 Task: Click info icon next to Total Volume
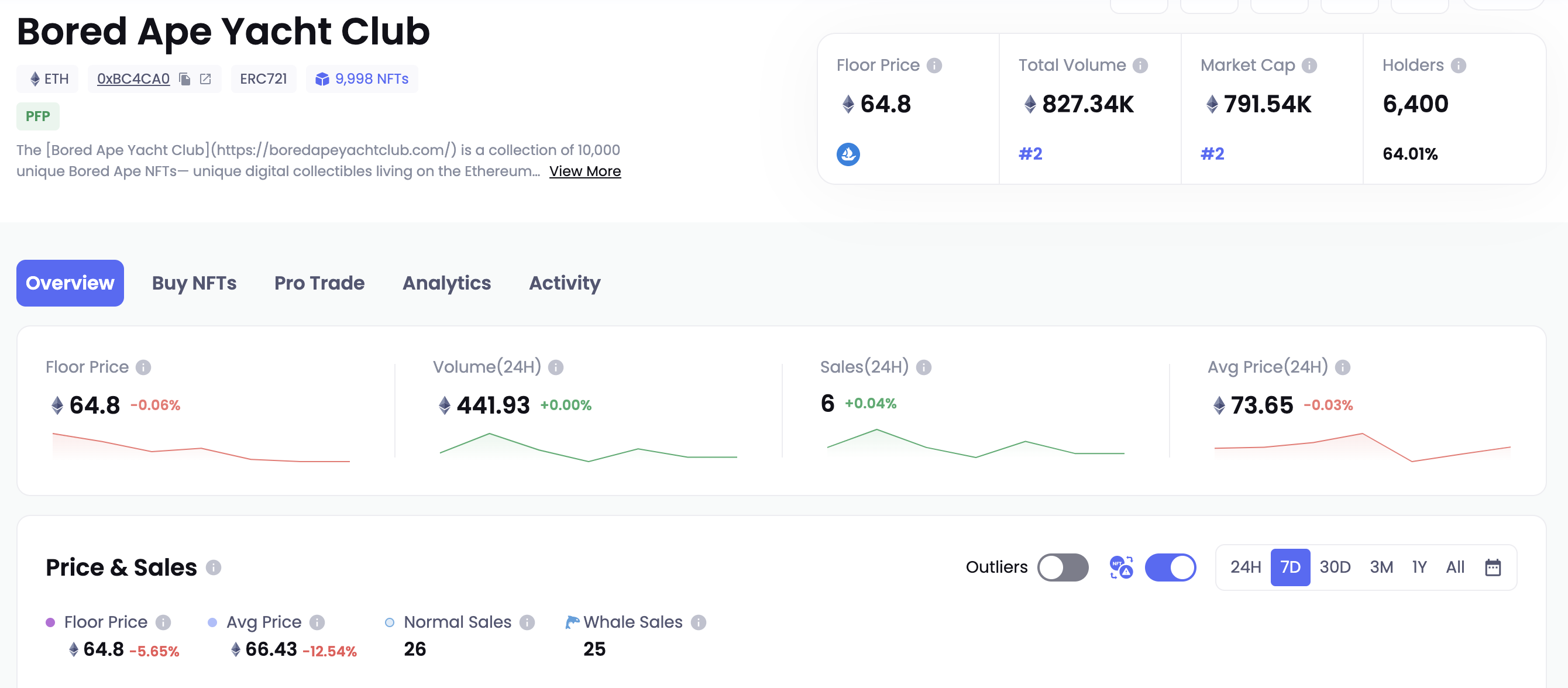pyautogui.click(x=1140, y=65)
